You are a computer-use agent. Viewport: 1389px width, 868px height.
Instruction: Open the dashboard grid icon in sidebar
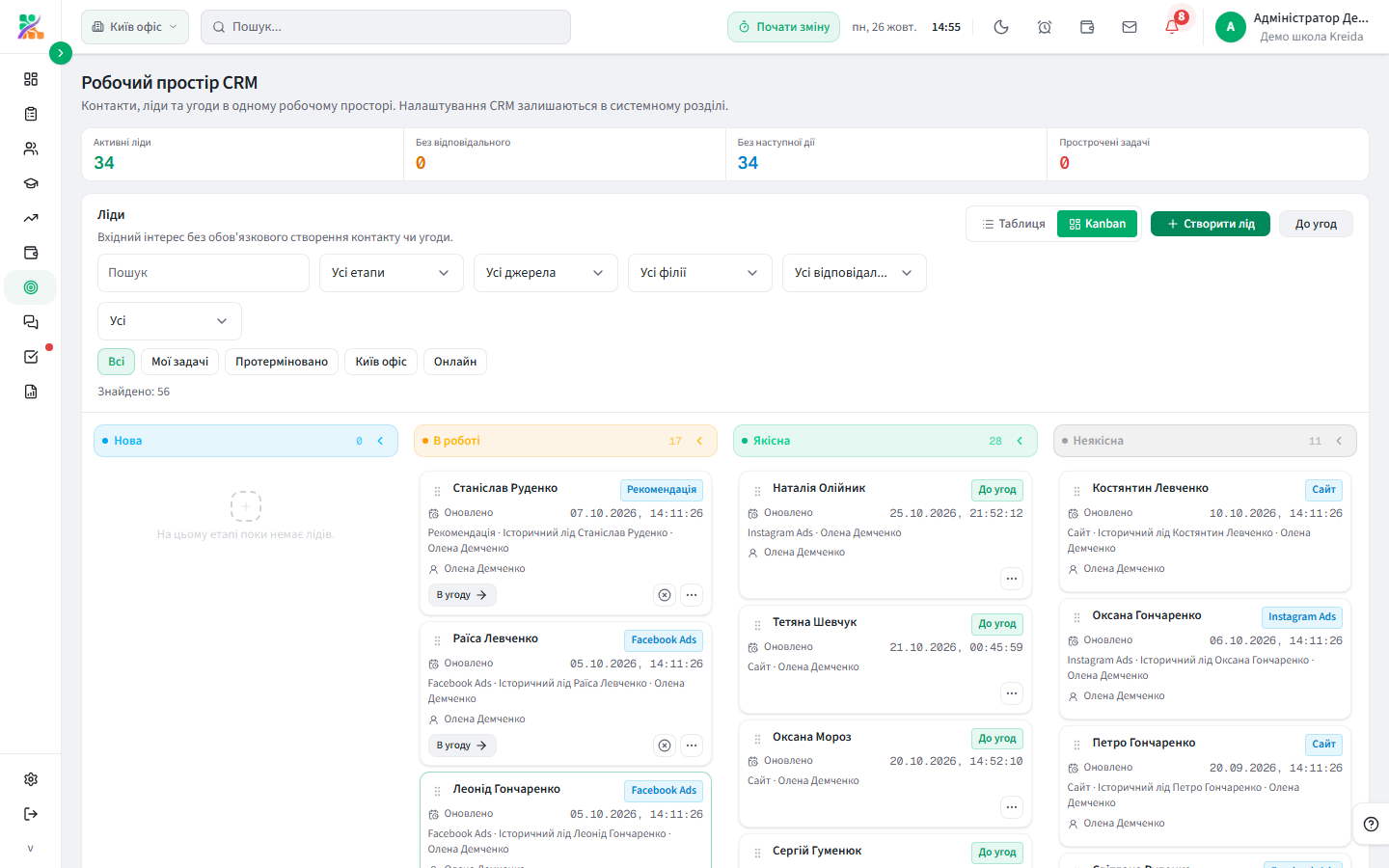31,79
